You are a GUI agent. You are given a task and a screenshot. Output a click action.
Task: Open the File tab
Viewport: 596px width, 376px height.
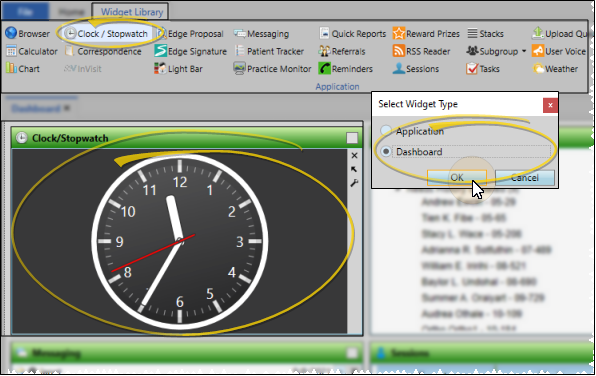25,12
